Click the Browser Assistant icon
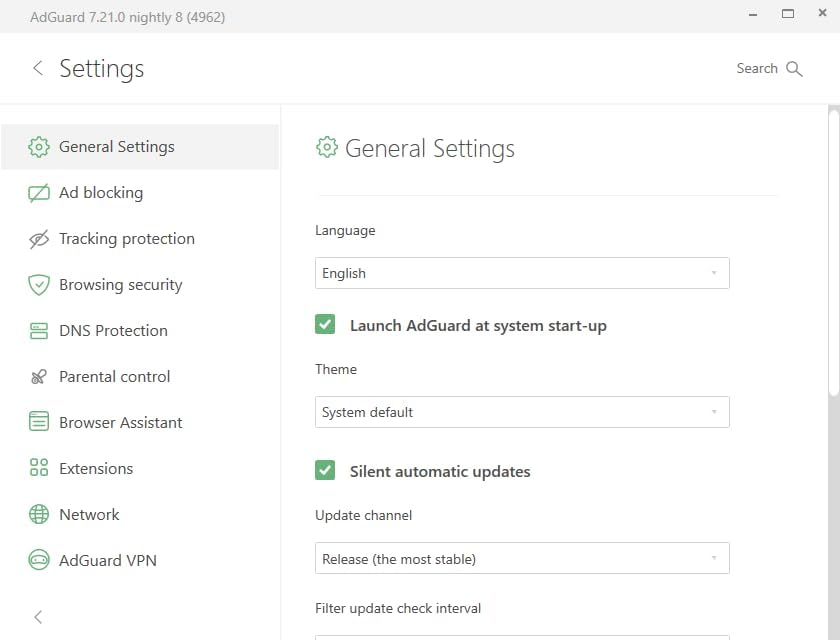840x640 pixels. [x=39, y=423]
